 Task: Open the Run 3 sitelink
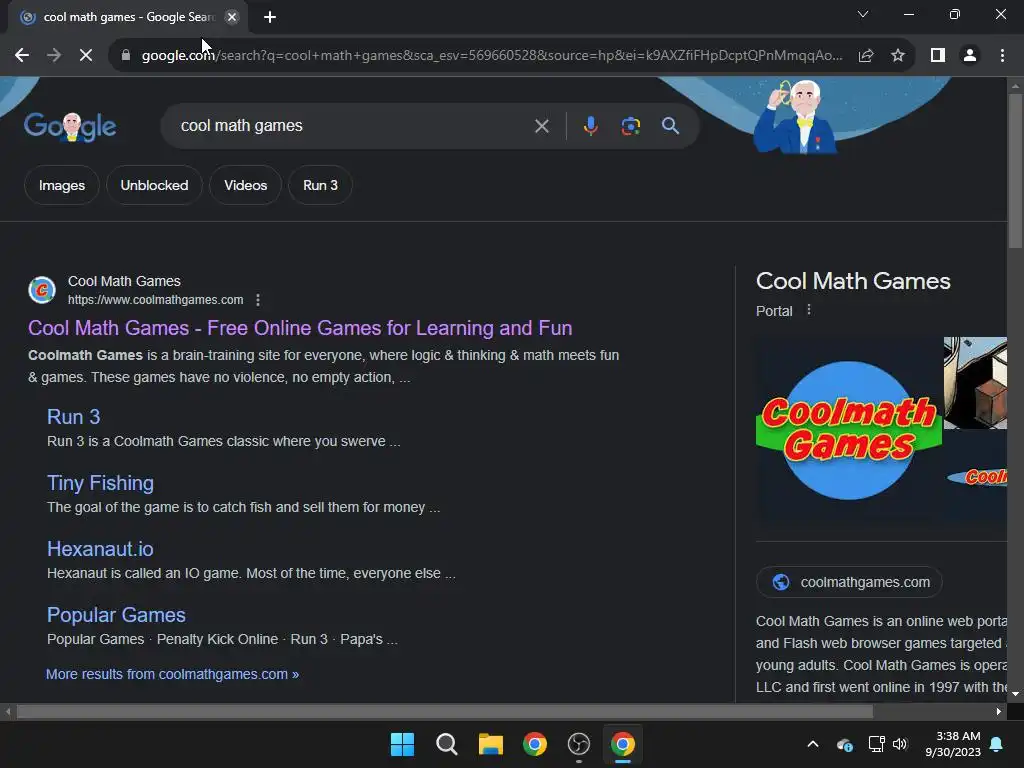[73, 417]
